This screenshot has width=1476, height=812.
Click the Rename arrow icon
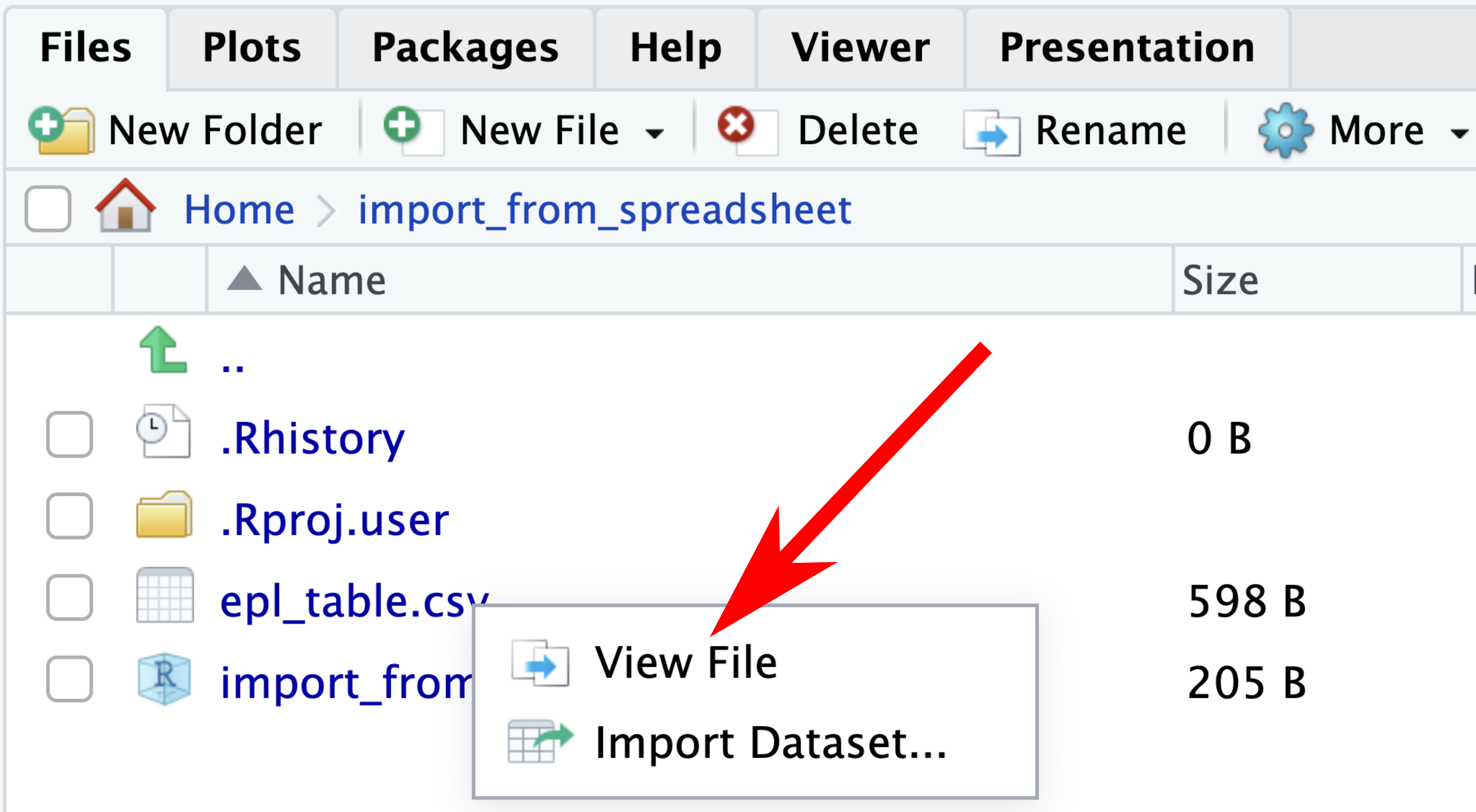[992, 132]
